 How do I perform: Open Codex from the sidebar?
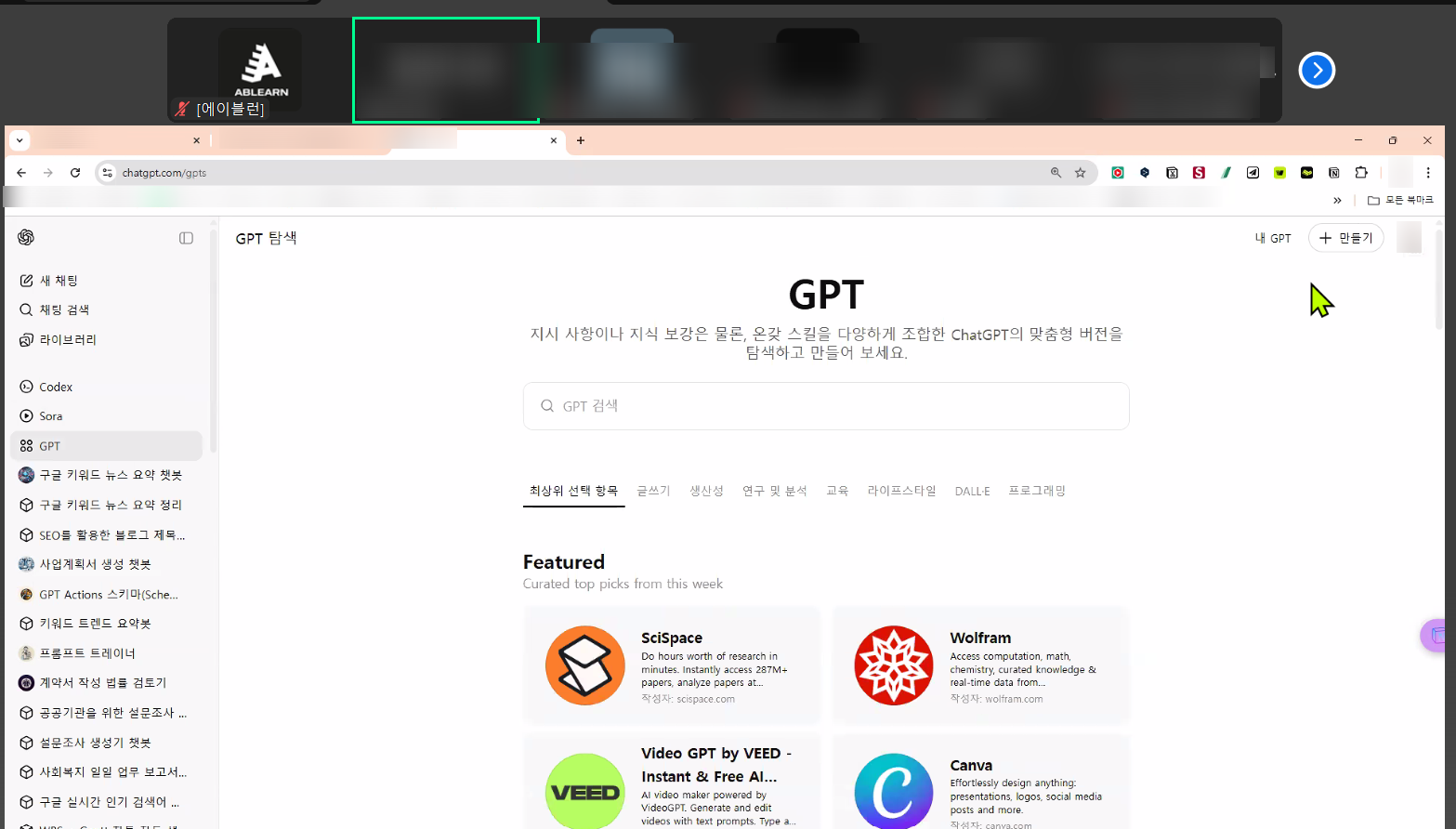tap(107, 387)
